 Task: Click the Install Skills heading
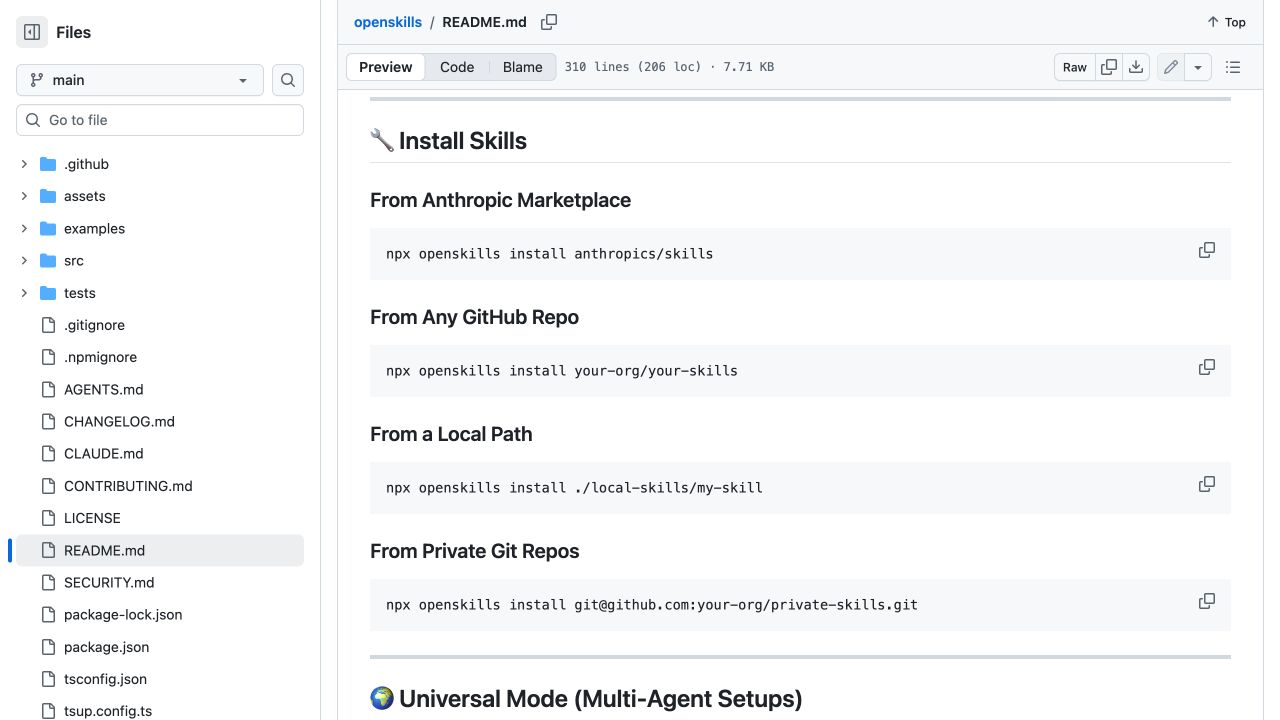448,141
